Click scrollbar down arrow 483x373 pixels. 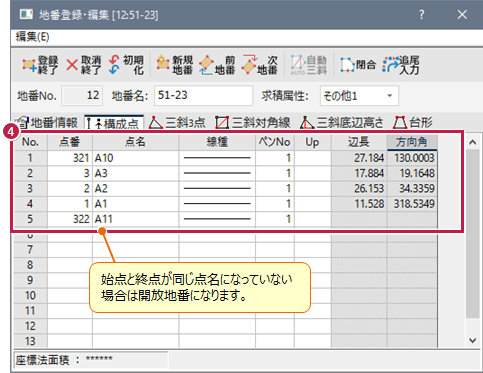(472, 340)
